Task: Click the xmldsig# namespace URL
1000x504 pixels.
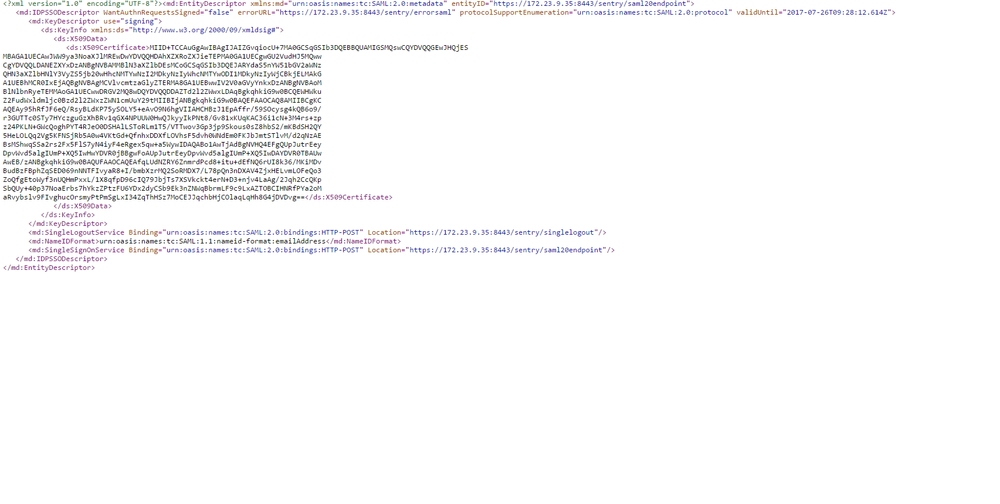Action: tap(204, 30)
